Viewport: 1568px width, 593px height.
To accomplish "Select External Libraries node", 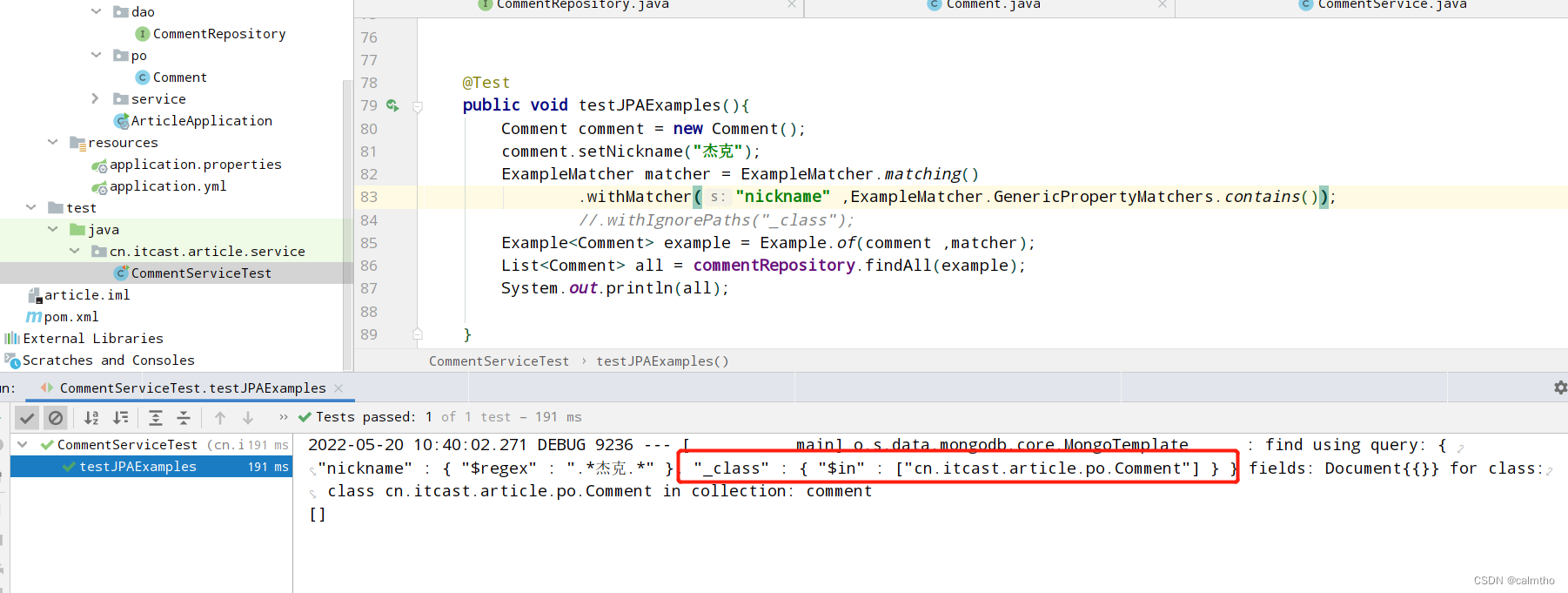I will [x=84, y=339].
